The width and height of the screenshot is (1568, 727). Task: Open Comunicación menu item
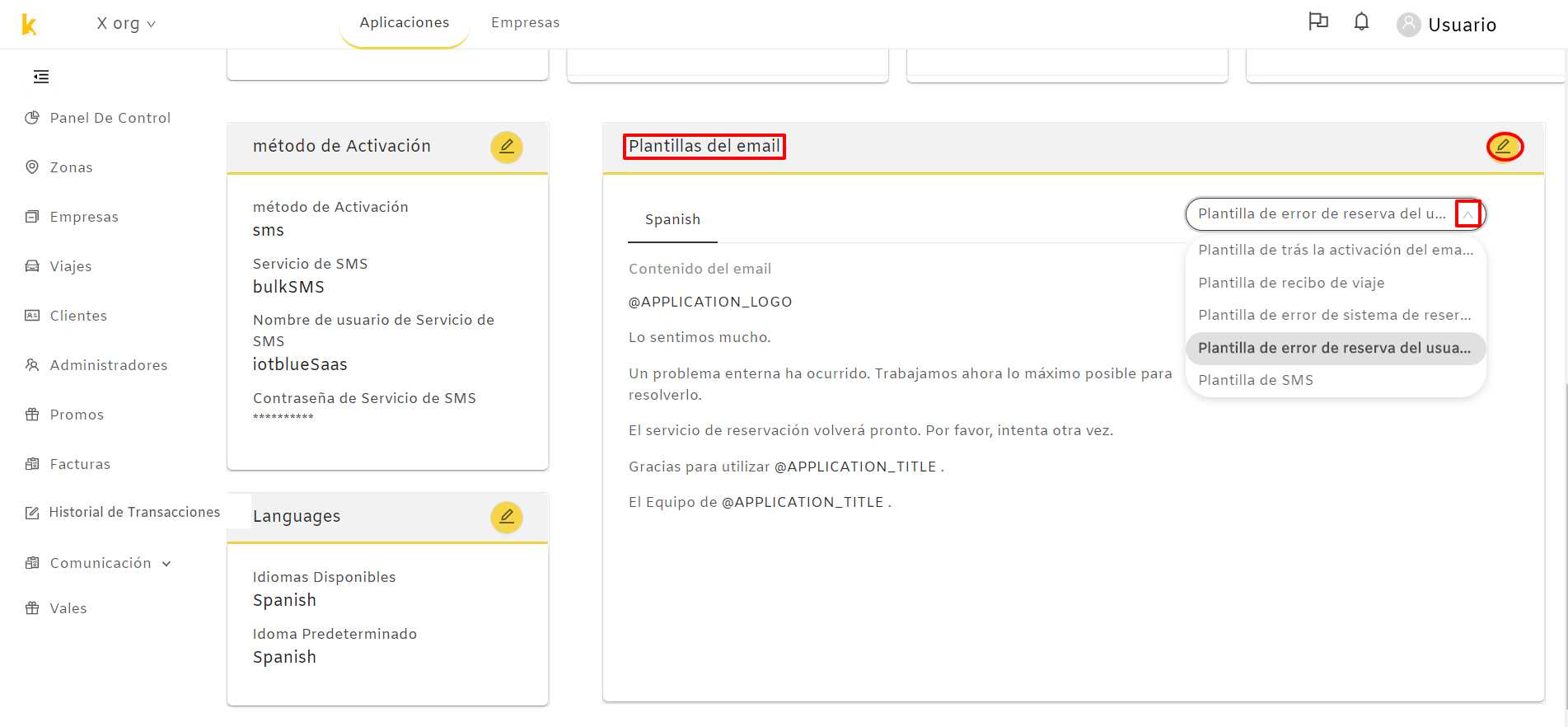click(101, 563)
